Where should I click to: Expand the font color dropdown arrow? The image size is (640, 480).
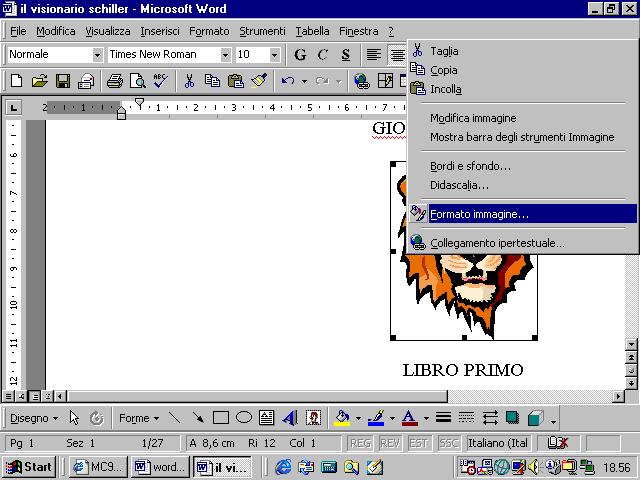[x=426, y=418]
